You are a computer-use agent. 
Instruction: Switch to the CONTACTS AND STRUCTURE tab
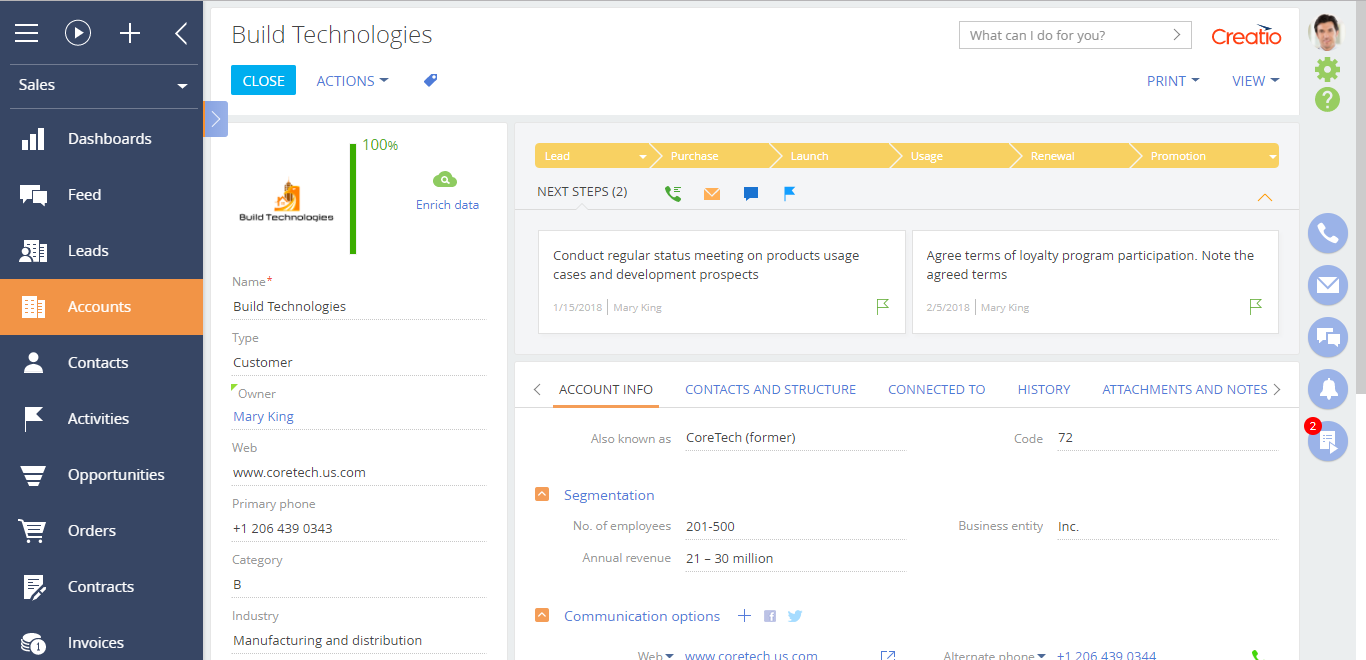click(770, 390)
